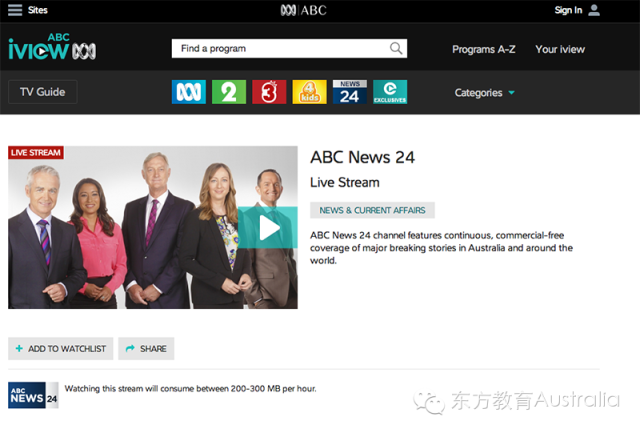Select the News 24 channel icon
The image size is (640, 433).
point(350,92)
